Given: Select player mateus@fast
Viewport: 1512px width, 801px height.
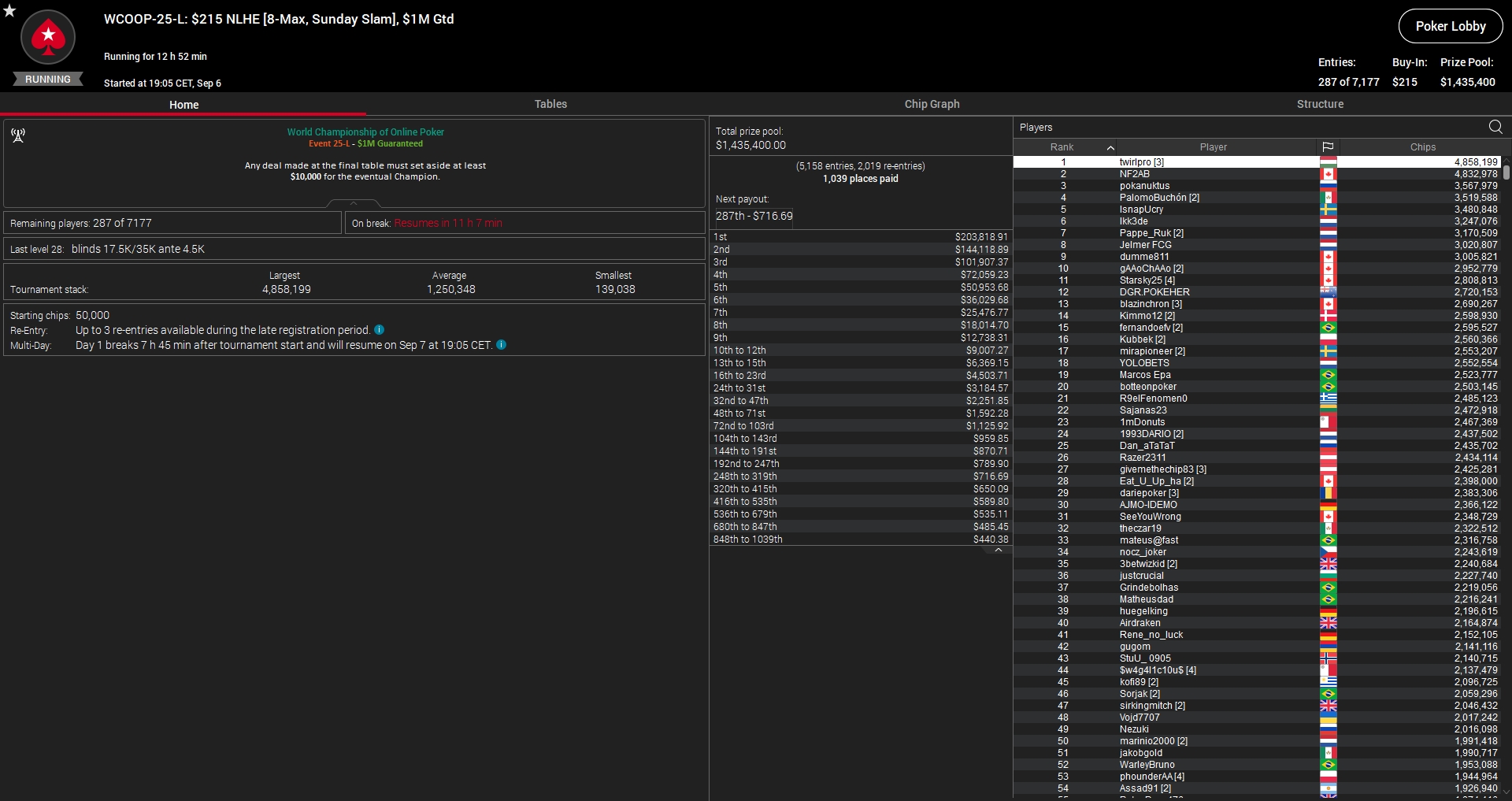Looking at the screenshot, I should click(x=1257, y=540).
